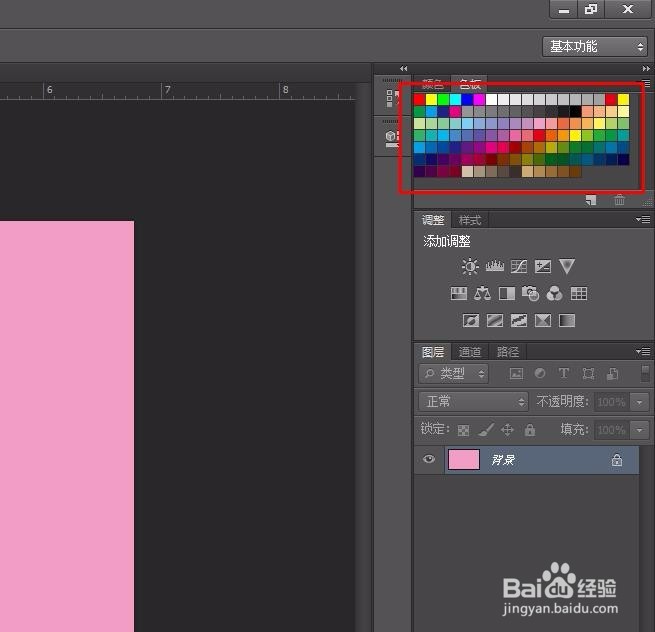Image resolution: width=655 pixels, height=632 pixels.
Task: Expand icon dock with left double-arrow
Action: [403, 68]
